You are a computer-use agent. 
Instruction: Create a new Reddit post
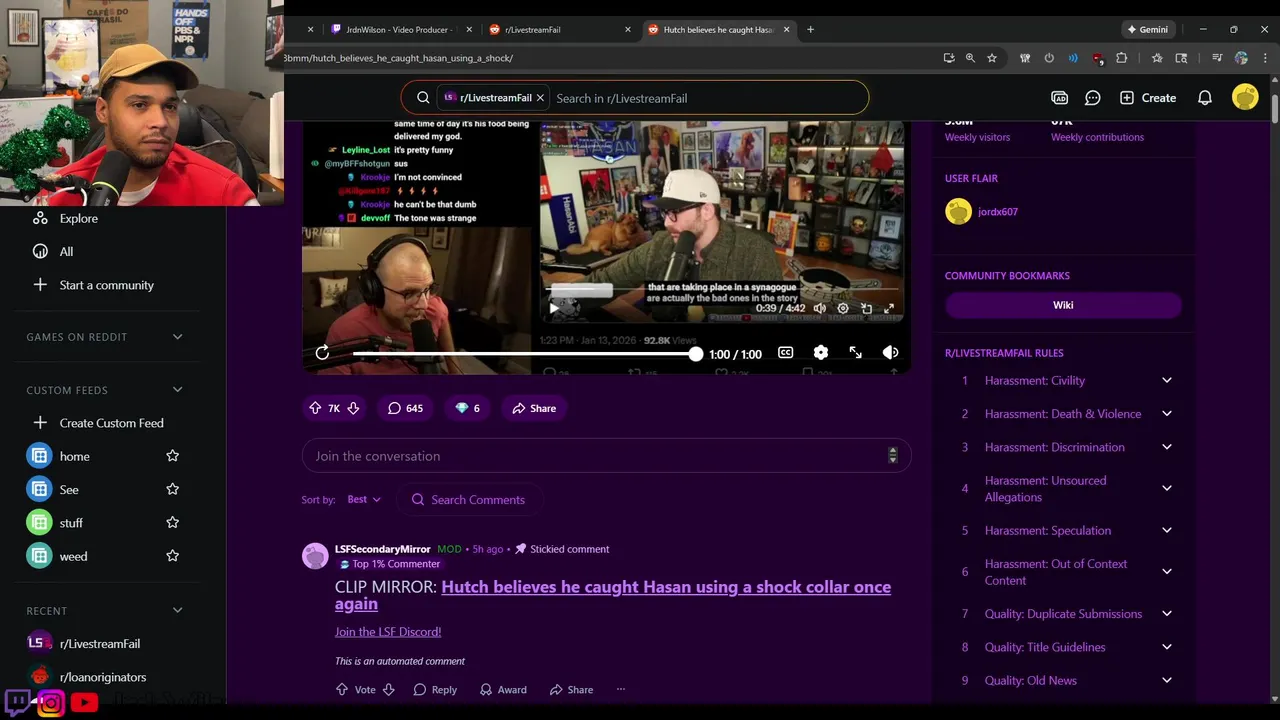(x=1148, y=98)
